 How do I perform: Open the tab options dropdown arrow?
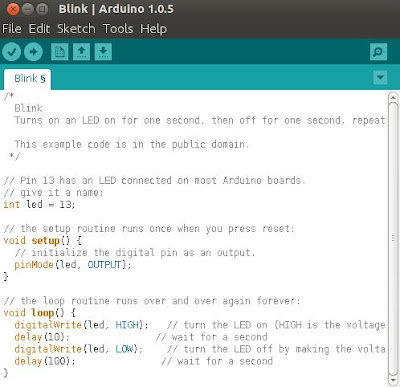(x=380, y=78)
